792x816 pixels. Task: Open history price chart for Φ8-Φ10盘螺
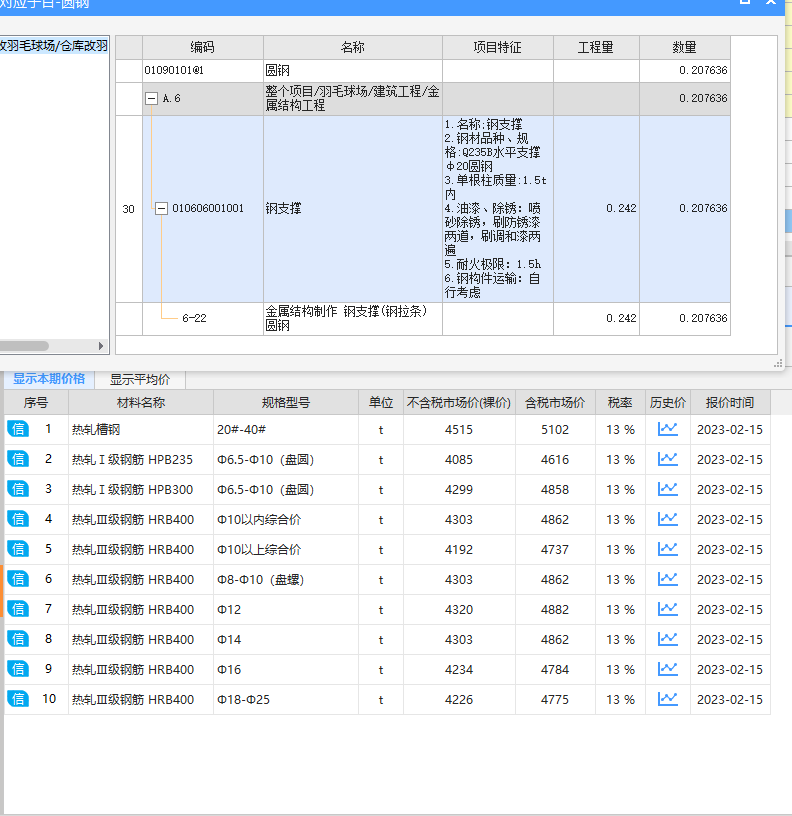[x=668, y=579]
